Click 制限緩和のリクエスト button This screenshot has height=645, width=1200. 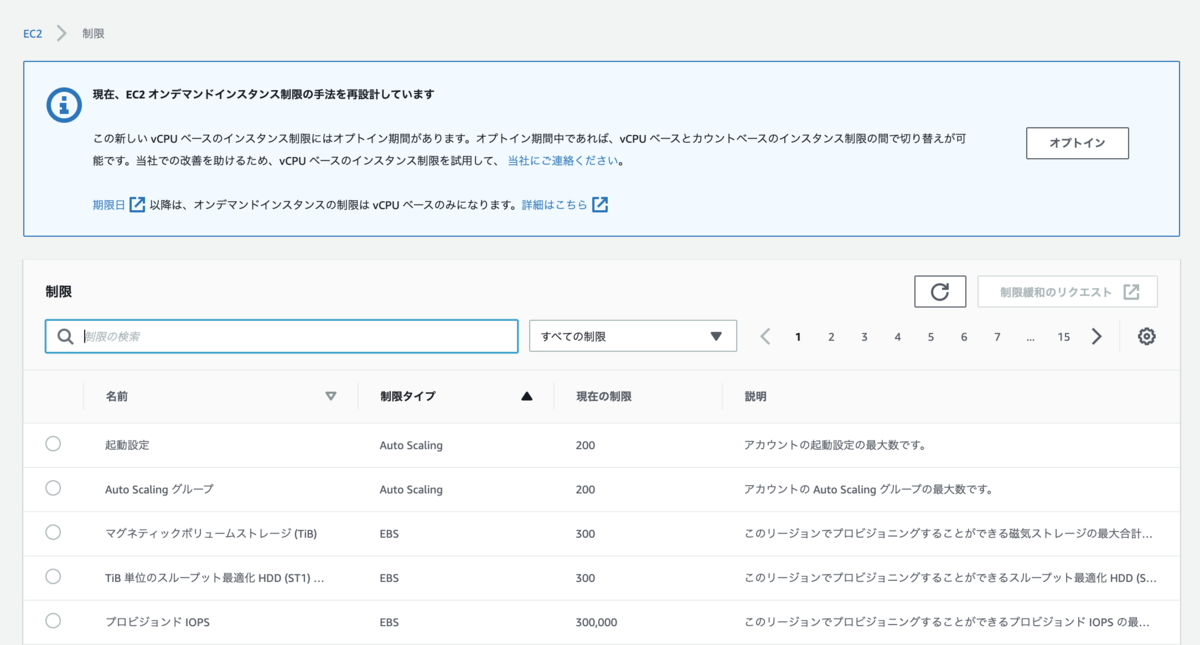click(x=1068, y=292)
